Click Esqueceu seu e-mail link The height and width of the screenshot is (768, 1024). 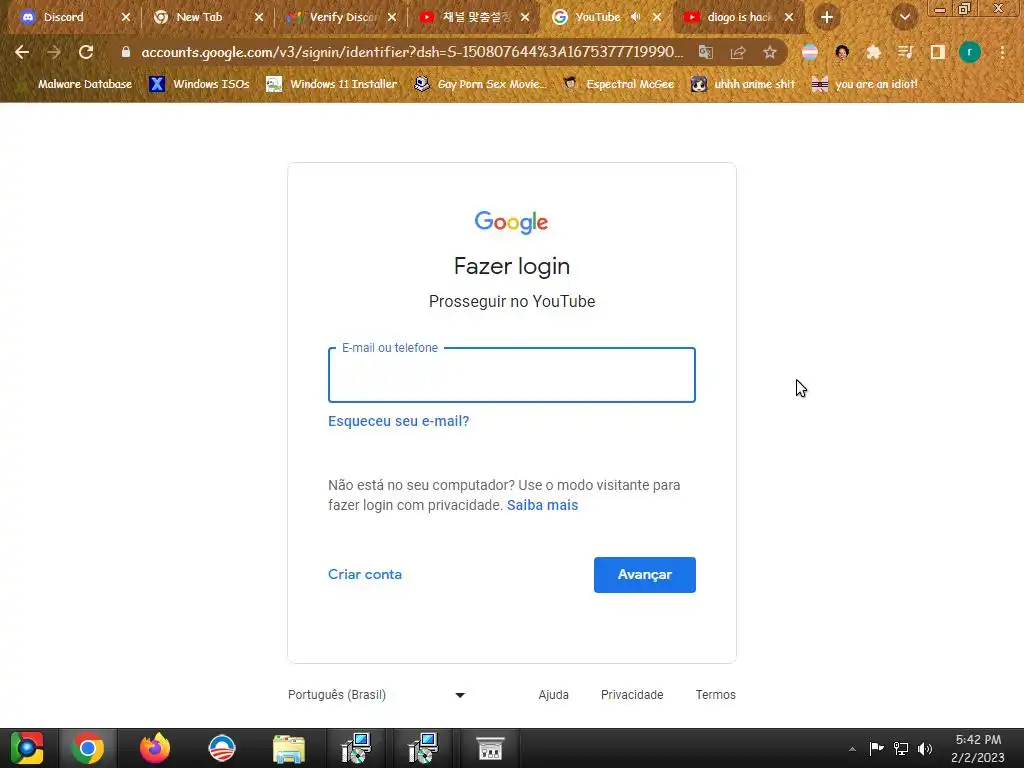[x=398, y=421]
